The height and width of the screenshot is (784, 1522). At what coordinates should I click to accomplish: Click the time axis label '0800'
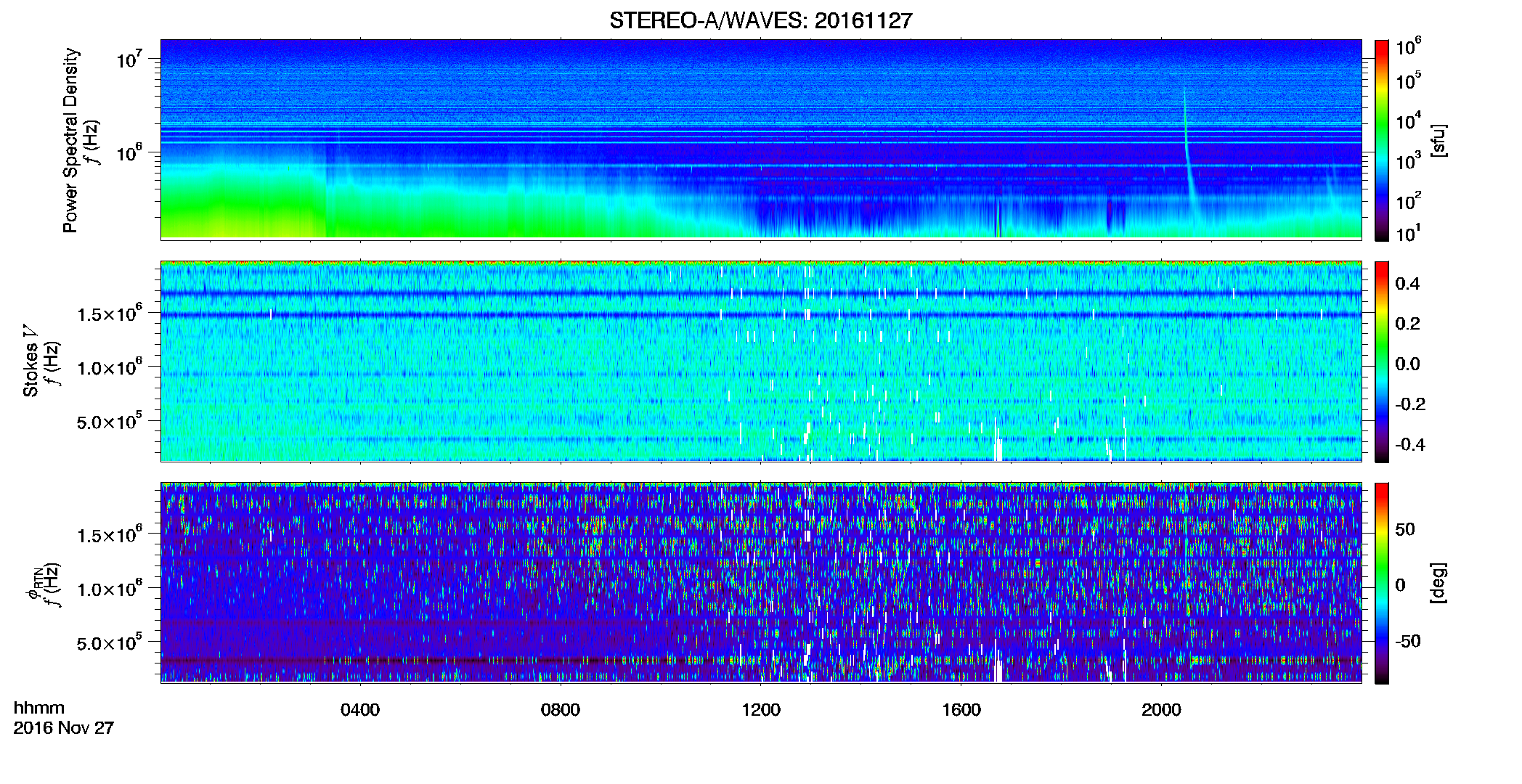coord(561,710)
